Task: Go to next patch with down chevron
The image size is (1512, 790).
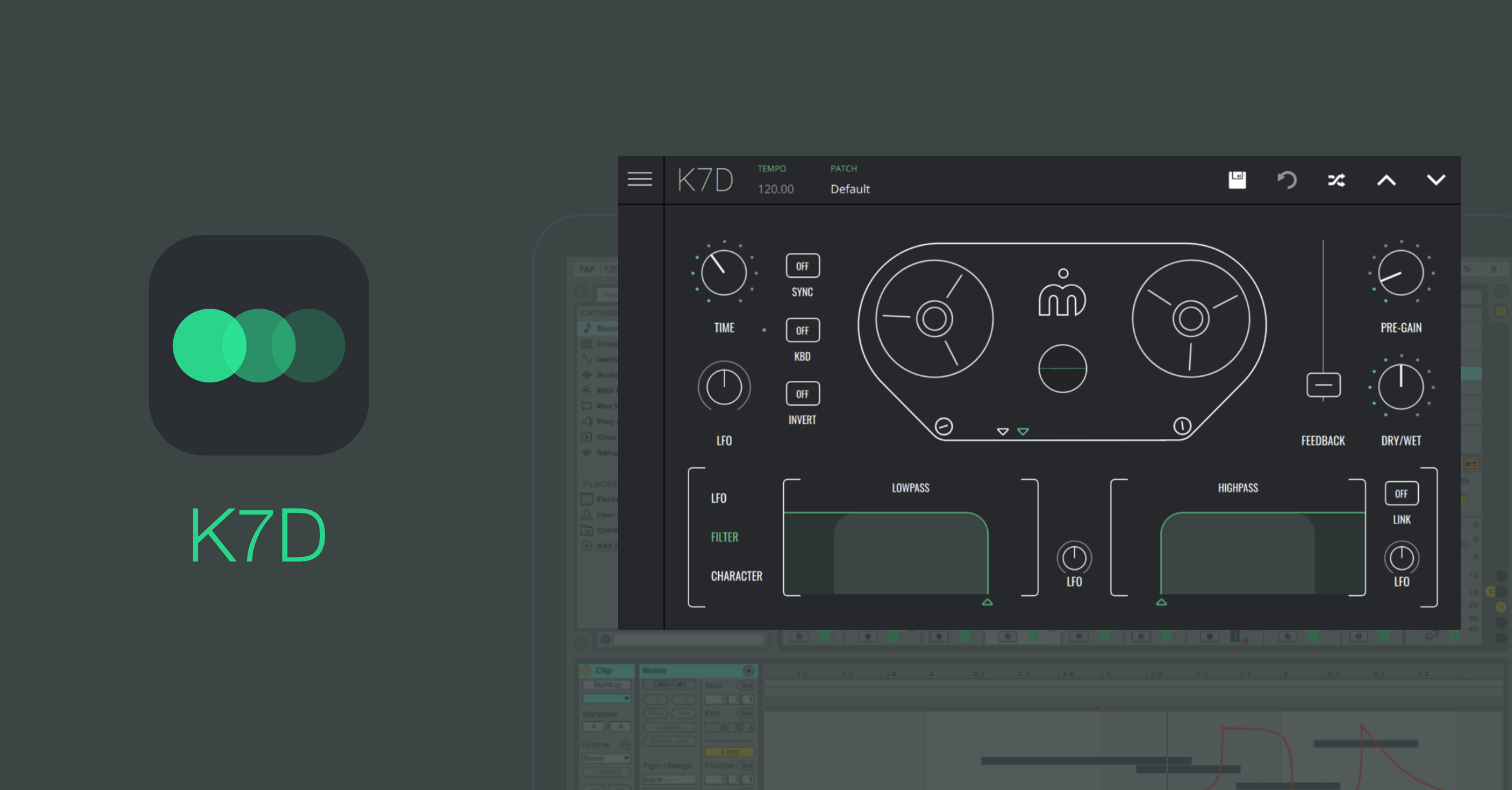Action: pos(1436,180)
